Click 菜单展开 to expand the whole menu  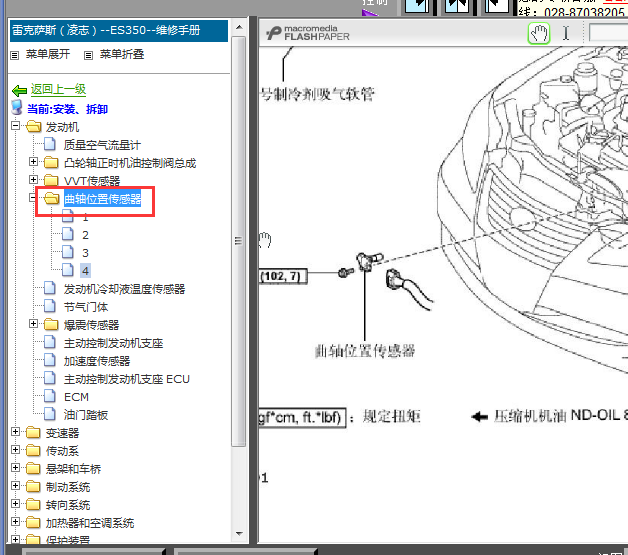click(48, 54)
